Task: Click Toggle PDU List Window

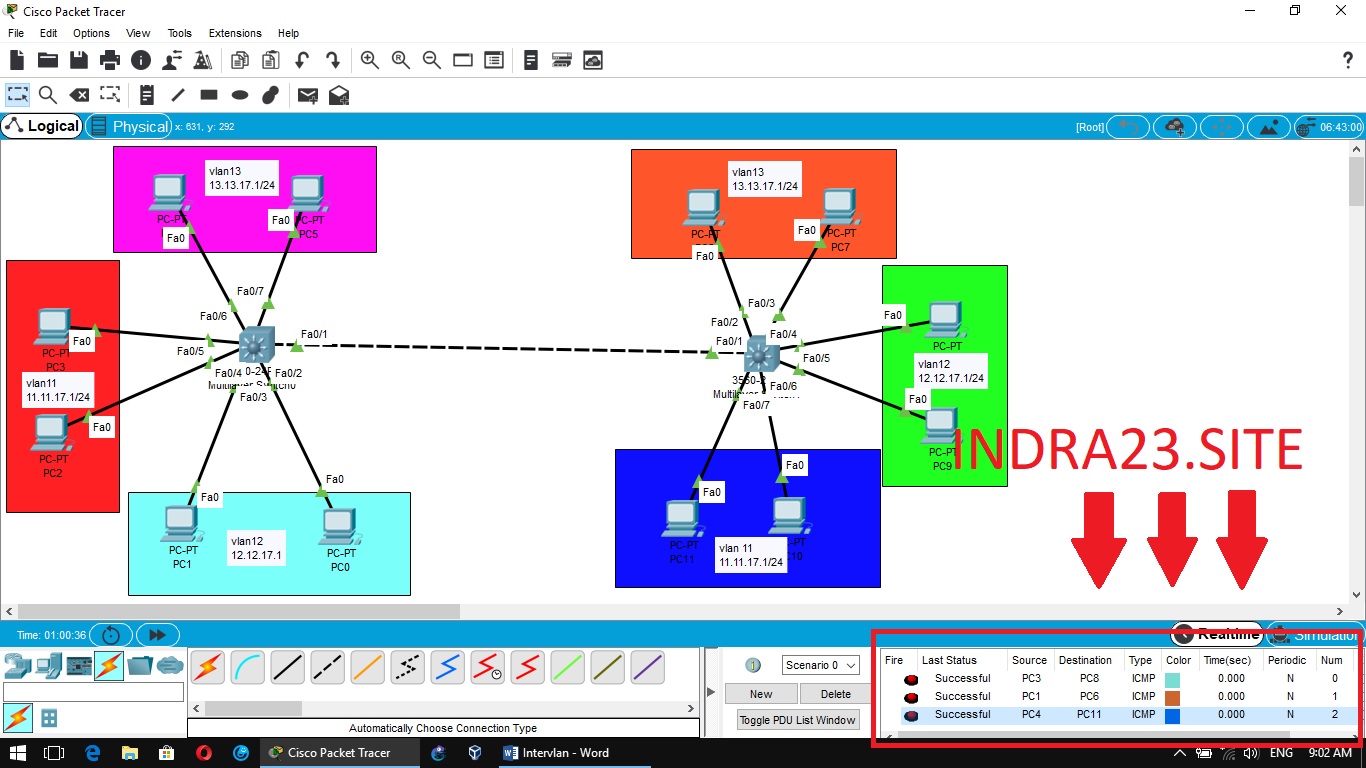Action: pos(797,719)
